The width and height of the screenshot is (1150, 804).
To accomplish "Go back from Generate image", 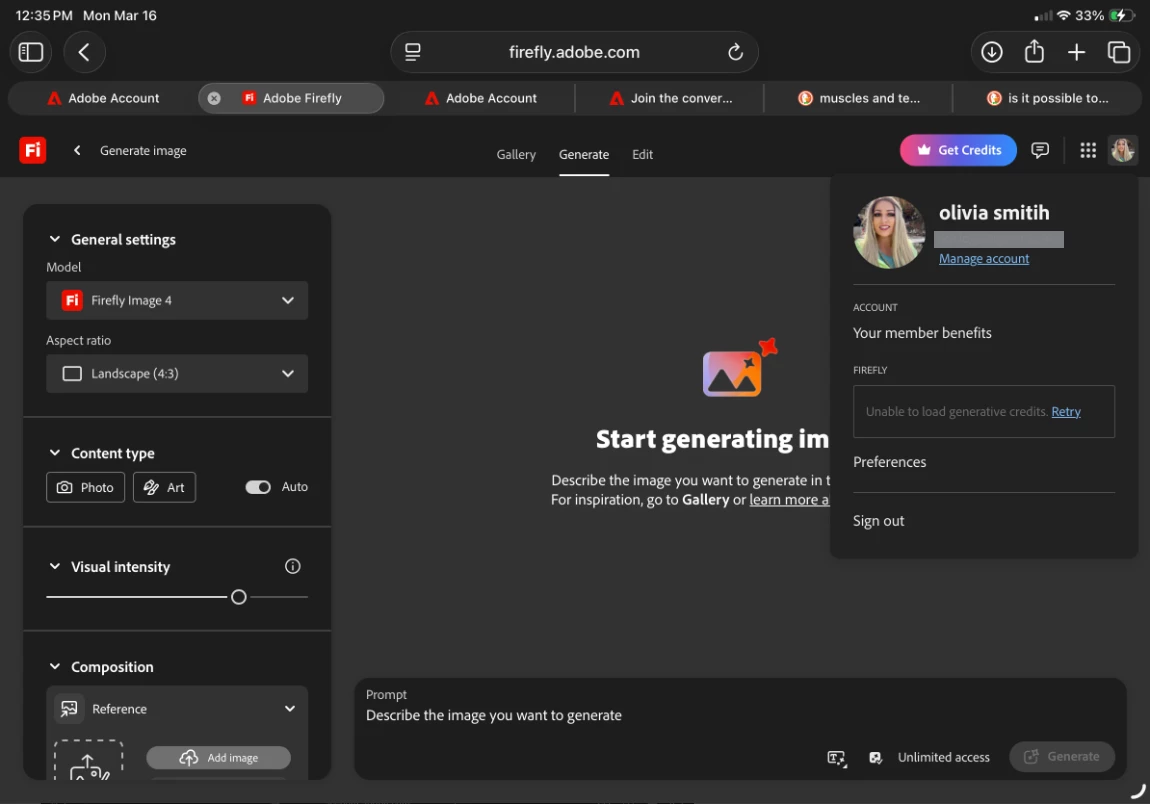I will click(77, 150).
